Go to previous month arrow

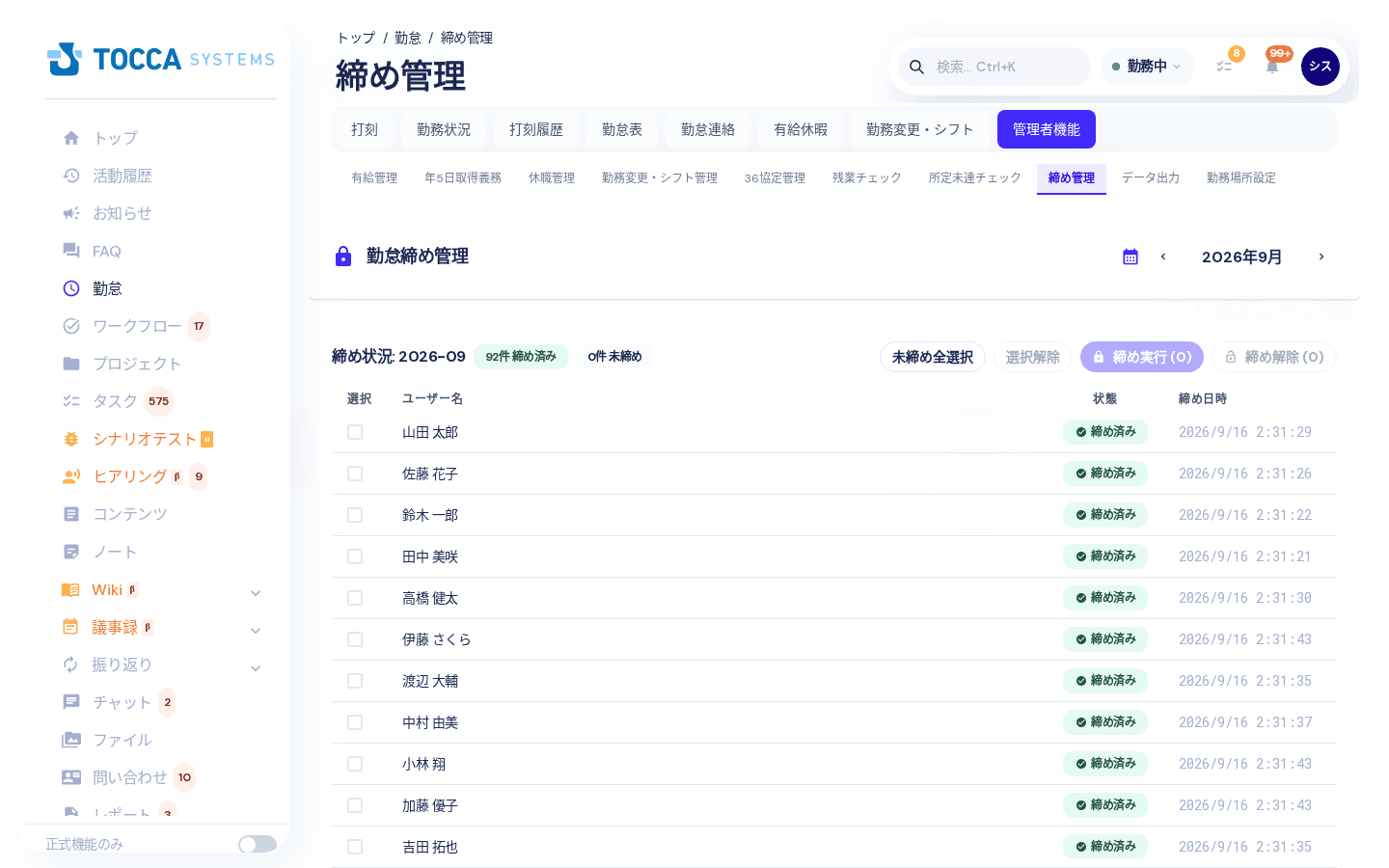tap(1163, 257)
